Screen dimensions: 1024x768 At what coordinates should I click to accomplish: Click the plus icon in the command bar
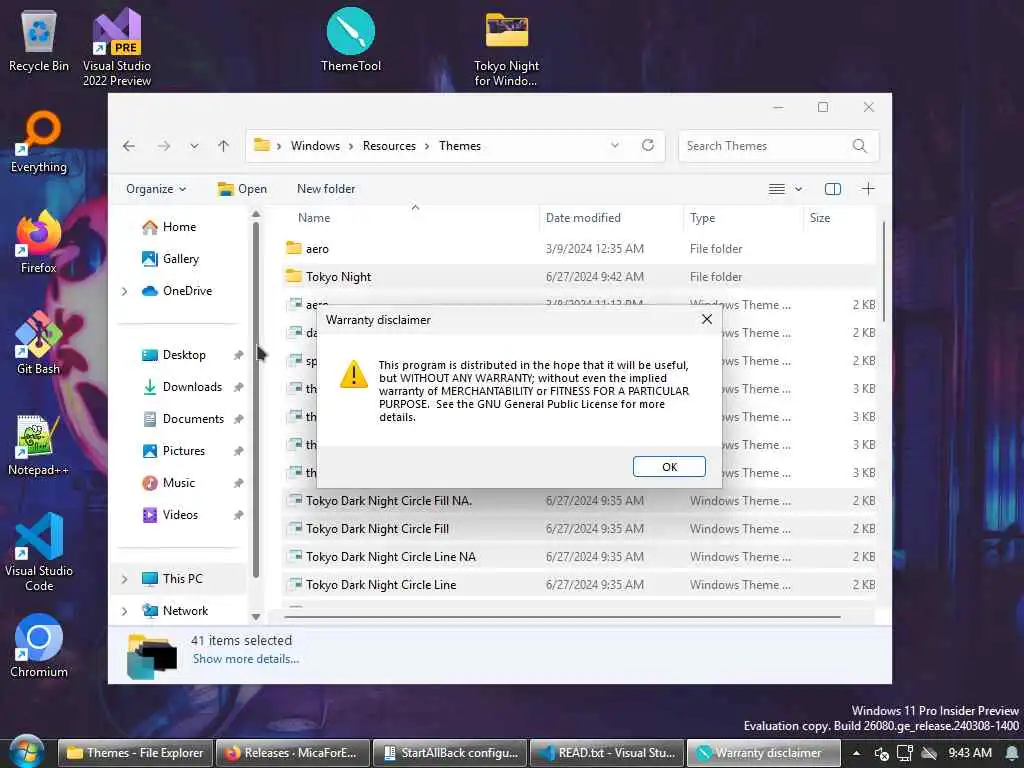pyautogui.click(x=868, y=189)
